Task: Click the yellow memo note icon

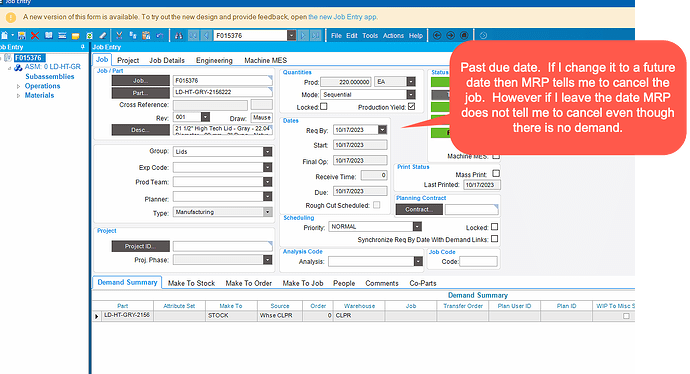Action: 76,36
